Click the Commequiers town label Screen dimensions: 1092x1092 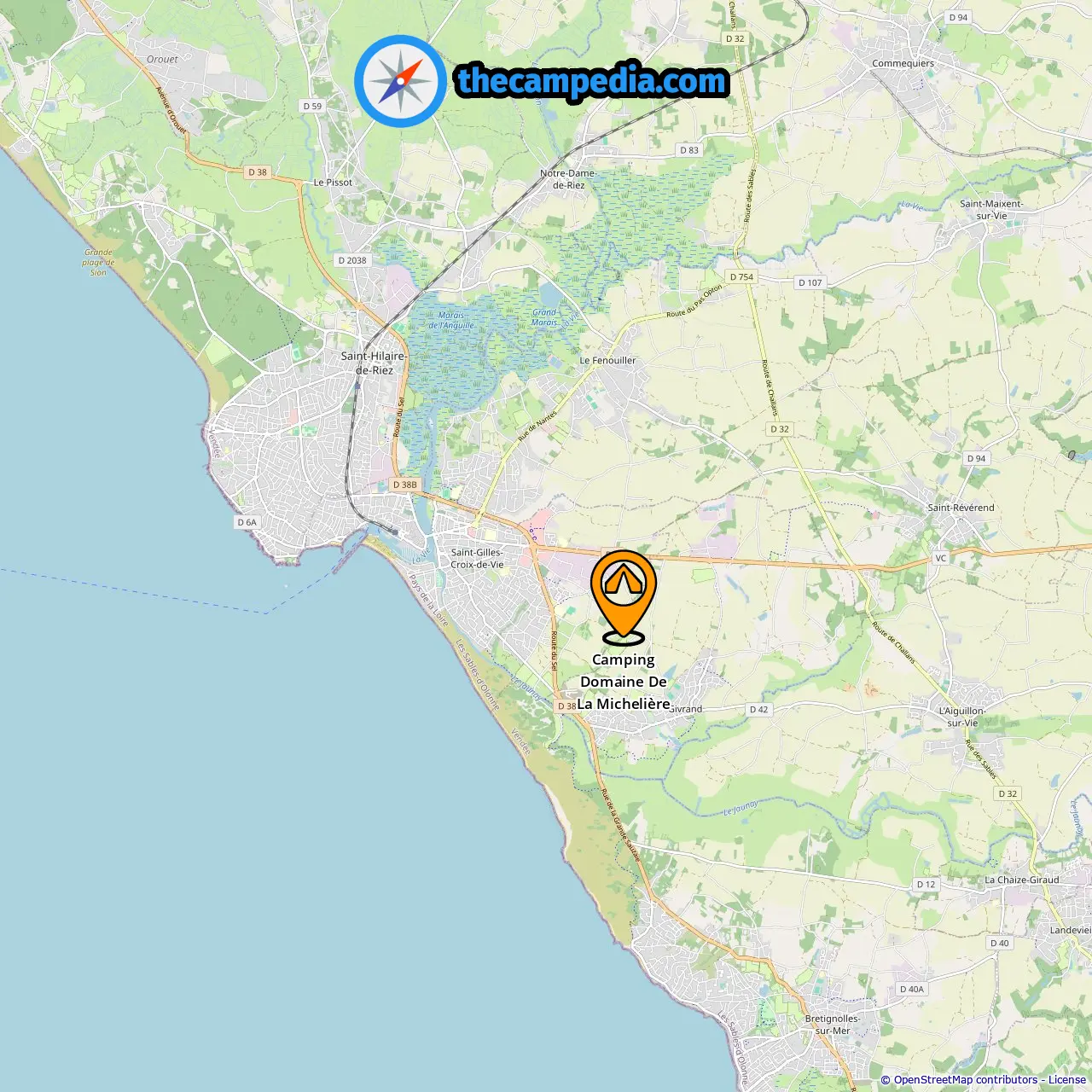pos(903,63)
